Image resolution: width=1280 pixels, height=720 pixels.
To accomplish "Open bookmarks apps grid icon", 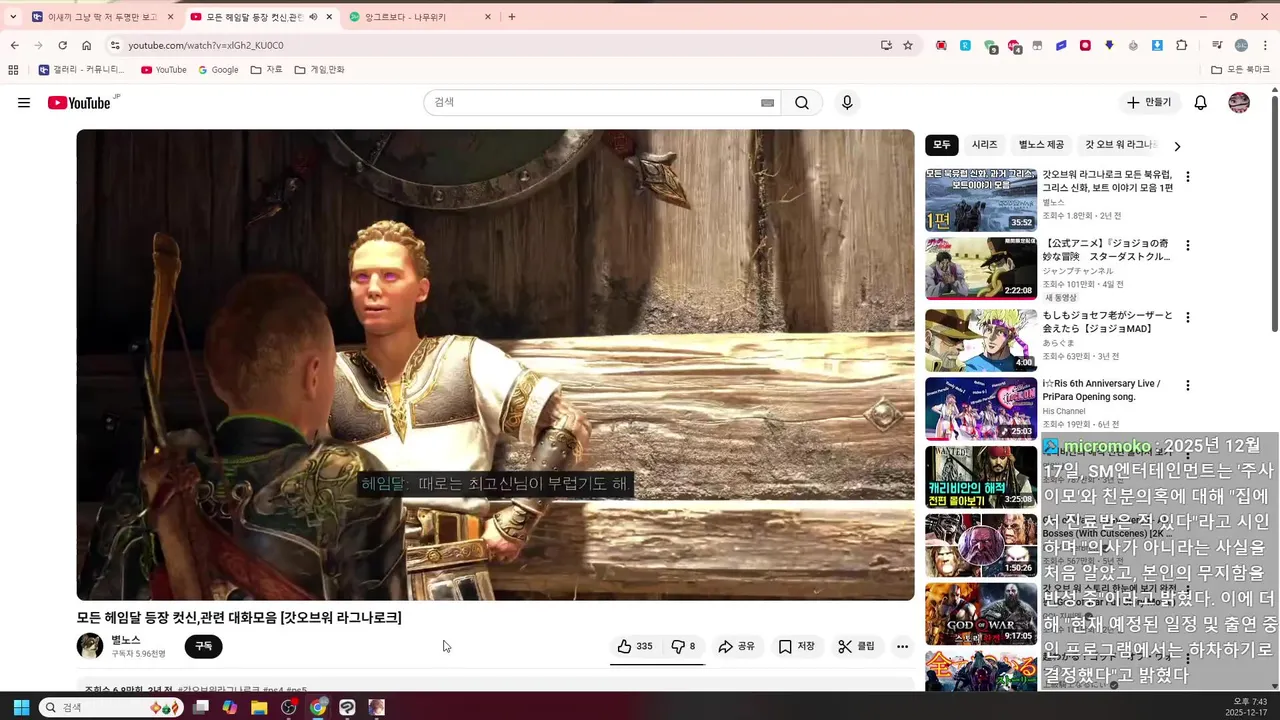I will click(13, 70).
